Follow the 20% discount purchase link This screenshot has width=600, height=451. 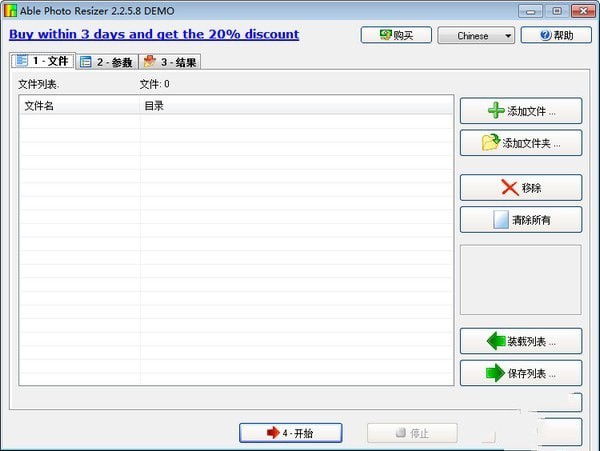(154, 34)
